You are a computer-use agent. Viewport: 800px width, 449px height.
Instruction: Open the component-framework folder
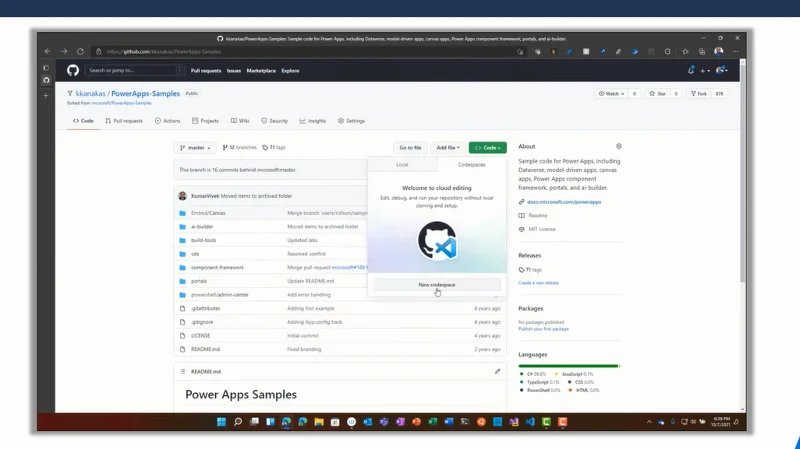(x=217, y=267)
